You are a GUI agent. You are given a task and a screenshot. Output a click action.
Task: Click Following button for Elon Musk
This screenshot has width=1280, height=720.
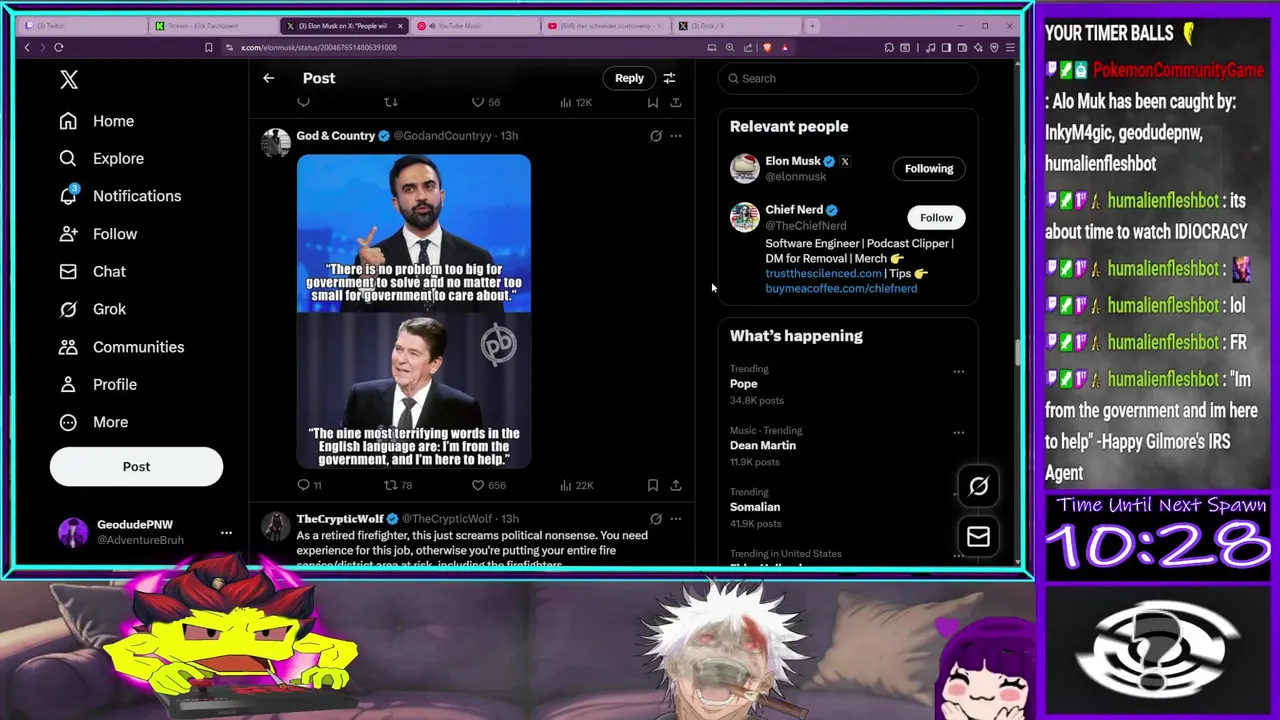929,169
